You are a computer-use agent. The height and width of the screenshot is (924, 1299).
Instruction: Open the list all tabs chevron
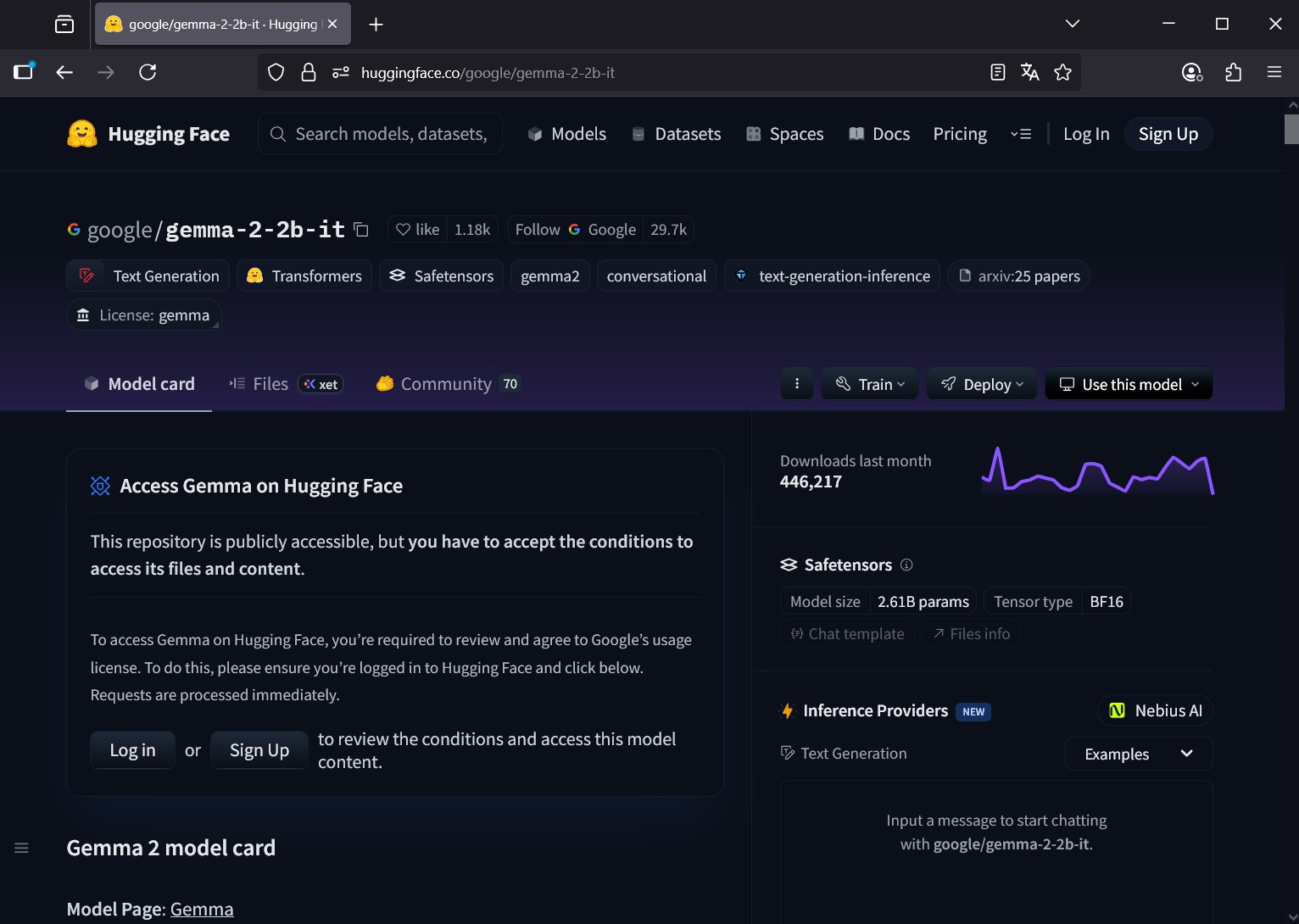1073,25
